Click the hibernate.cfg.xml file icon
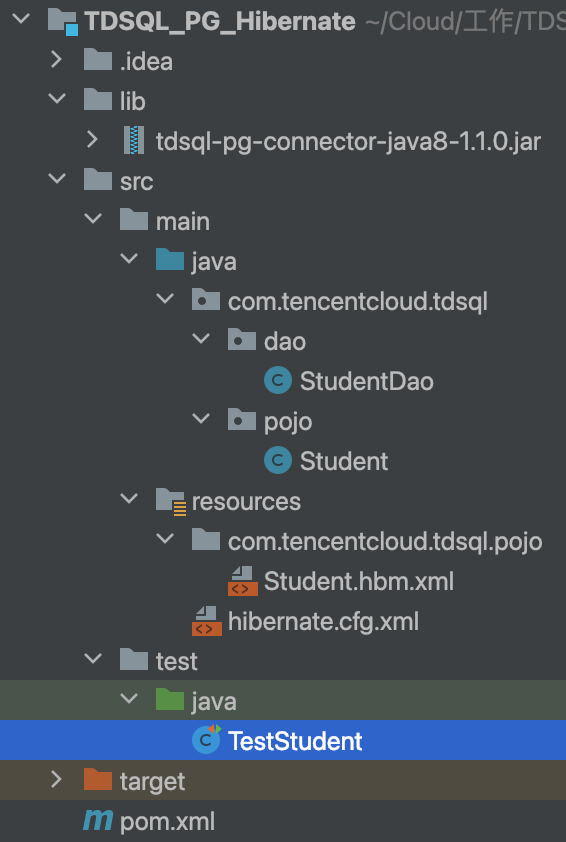Viewport: 566px width, 842px height. 207,621
